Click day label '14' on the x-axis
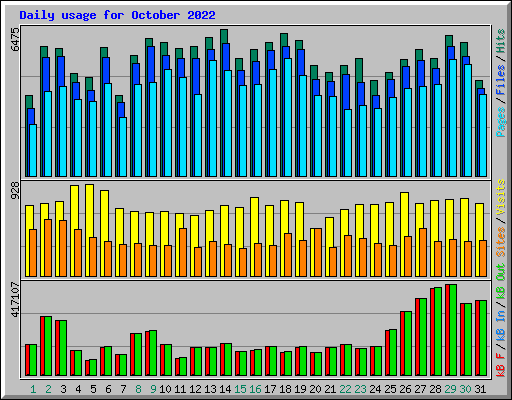This screenshot has height=400, width=512. click(x=225, y=389)
